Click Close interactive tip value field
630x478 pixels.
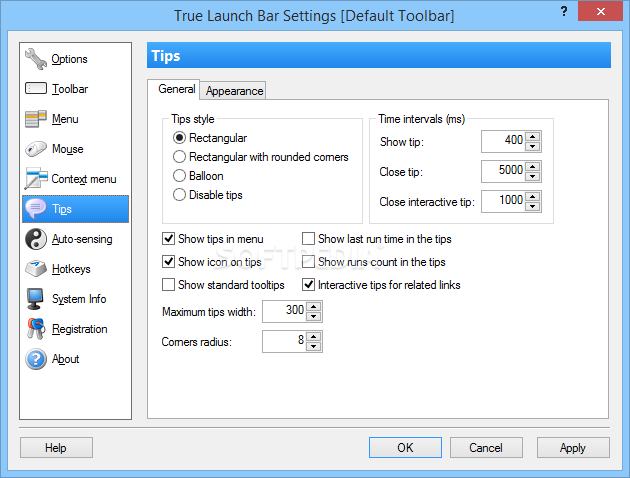pos(503,201)
